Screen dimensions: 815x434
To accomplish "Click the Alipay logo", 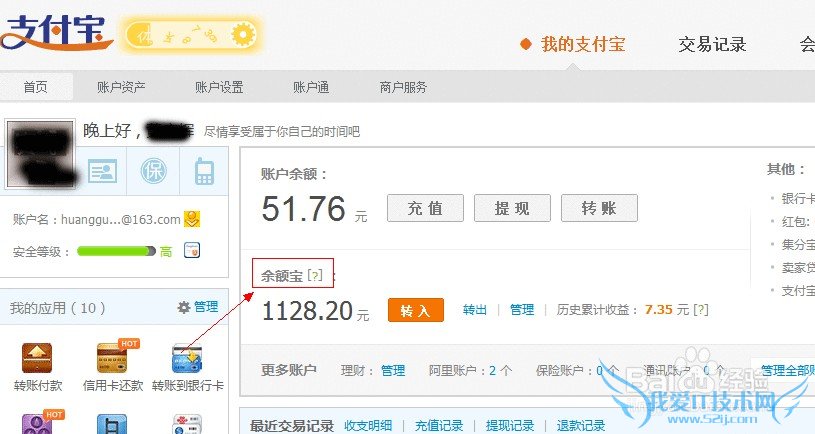I will (x=55, y=33).
